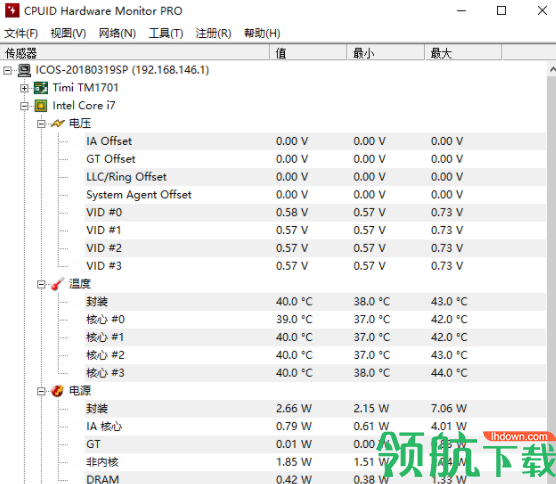The image size is (556, 484).
Task: Select the IA Offset row
Action: pyautogui.click(x=315, y=141)
